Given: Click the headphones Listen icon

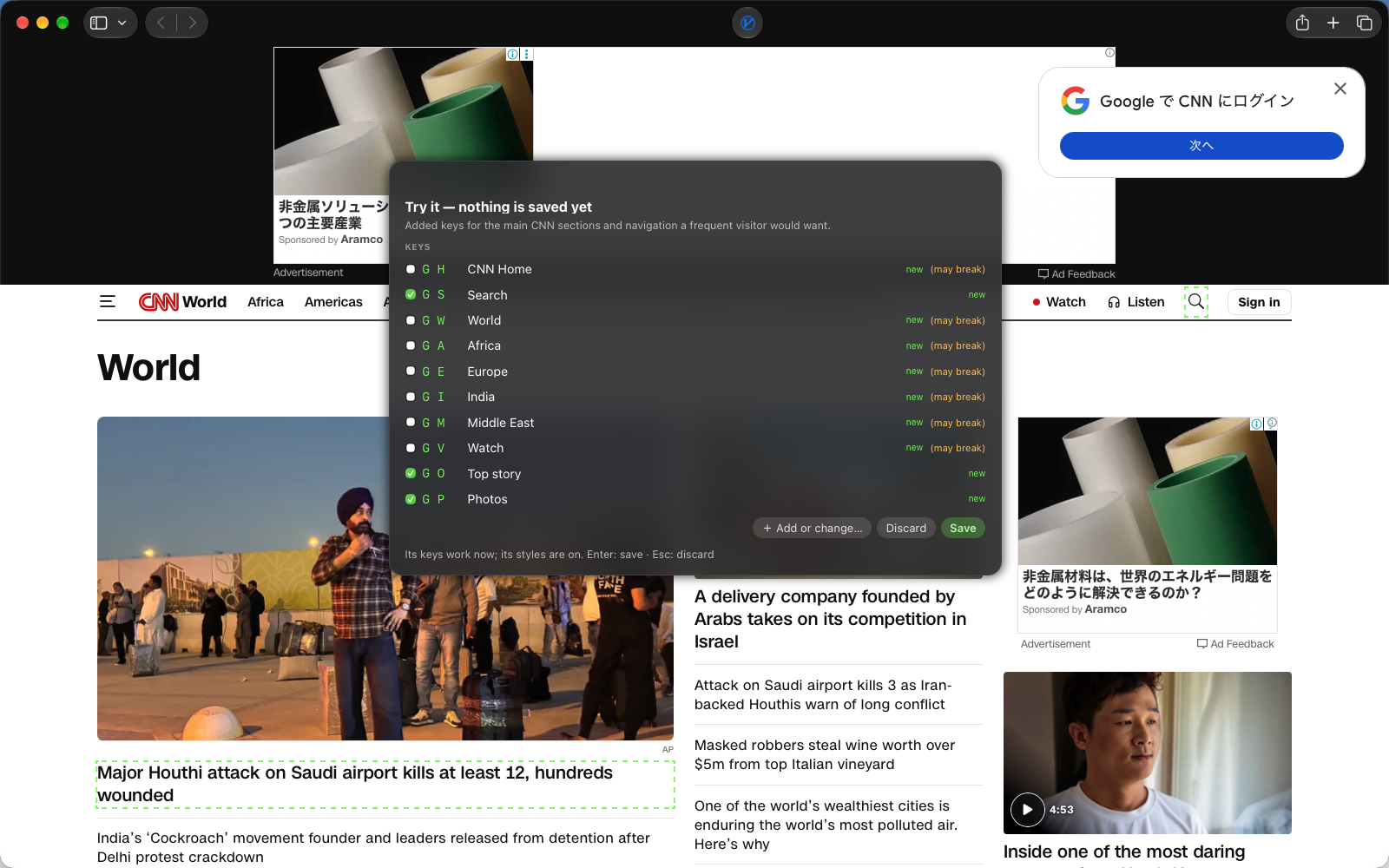Looking at the screenshot, I should (1114, 302).
